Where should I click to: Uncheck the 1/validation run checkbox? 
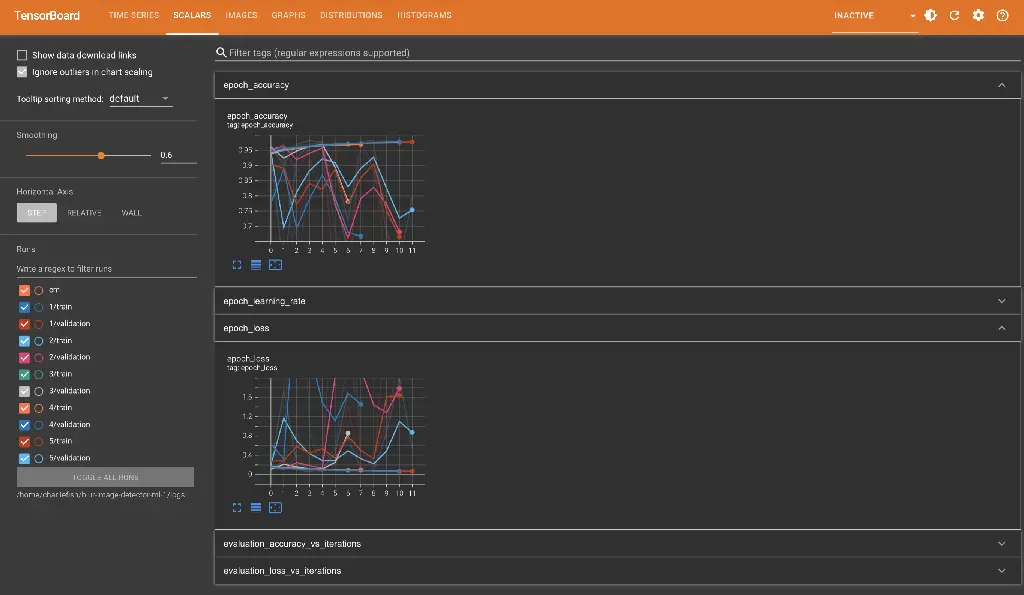[25, 324]
